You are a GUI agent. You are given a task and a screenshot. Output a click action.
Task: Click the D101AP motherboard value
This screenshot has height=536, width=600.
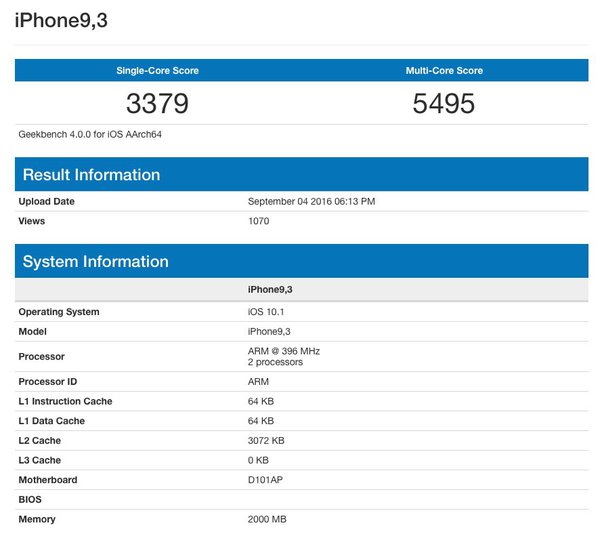(265, 480)
